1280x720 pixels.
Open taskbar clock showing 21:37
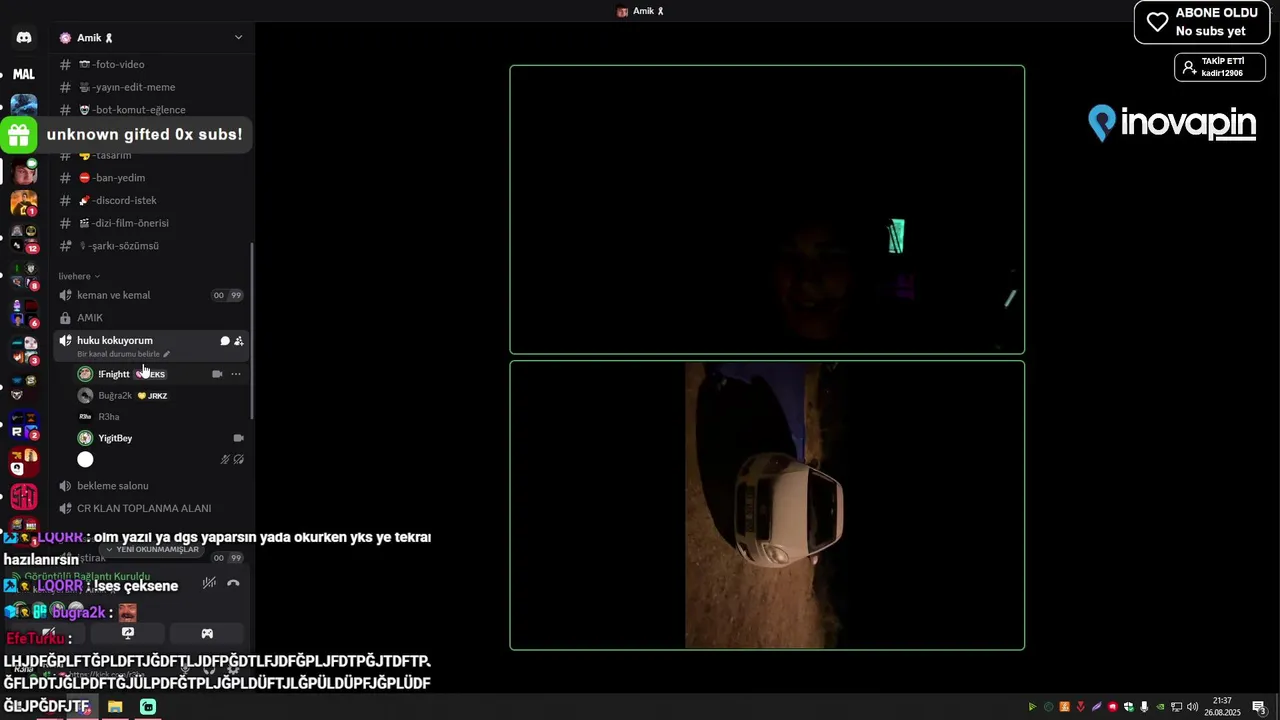pos(1222,707)
